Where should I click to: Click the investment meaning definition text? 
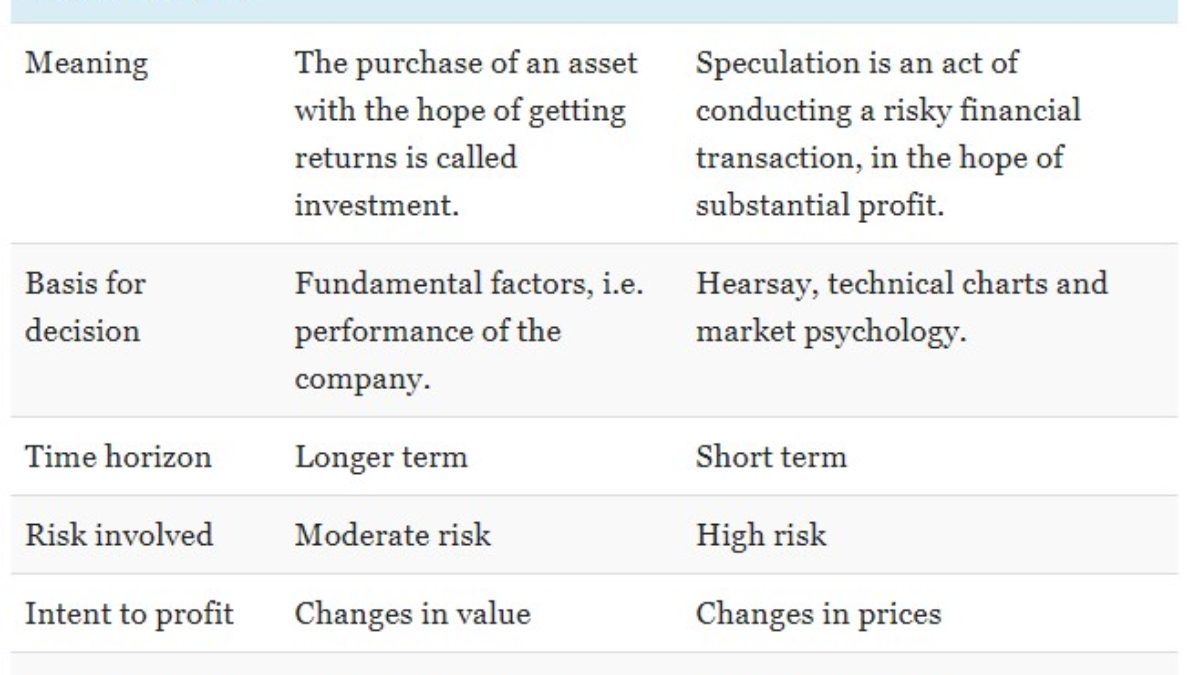pos(466,110)
